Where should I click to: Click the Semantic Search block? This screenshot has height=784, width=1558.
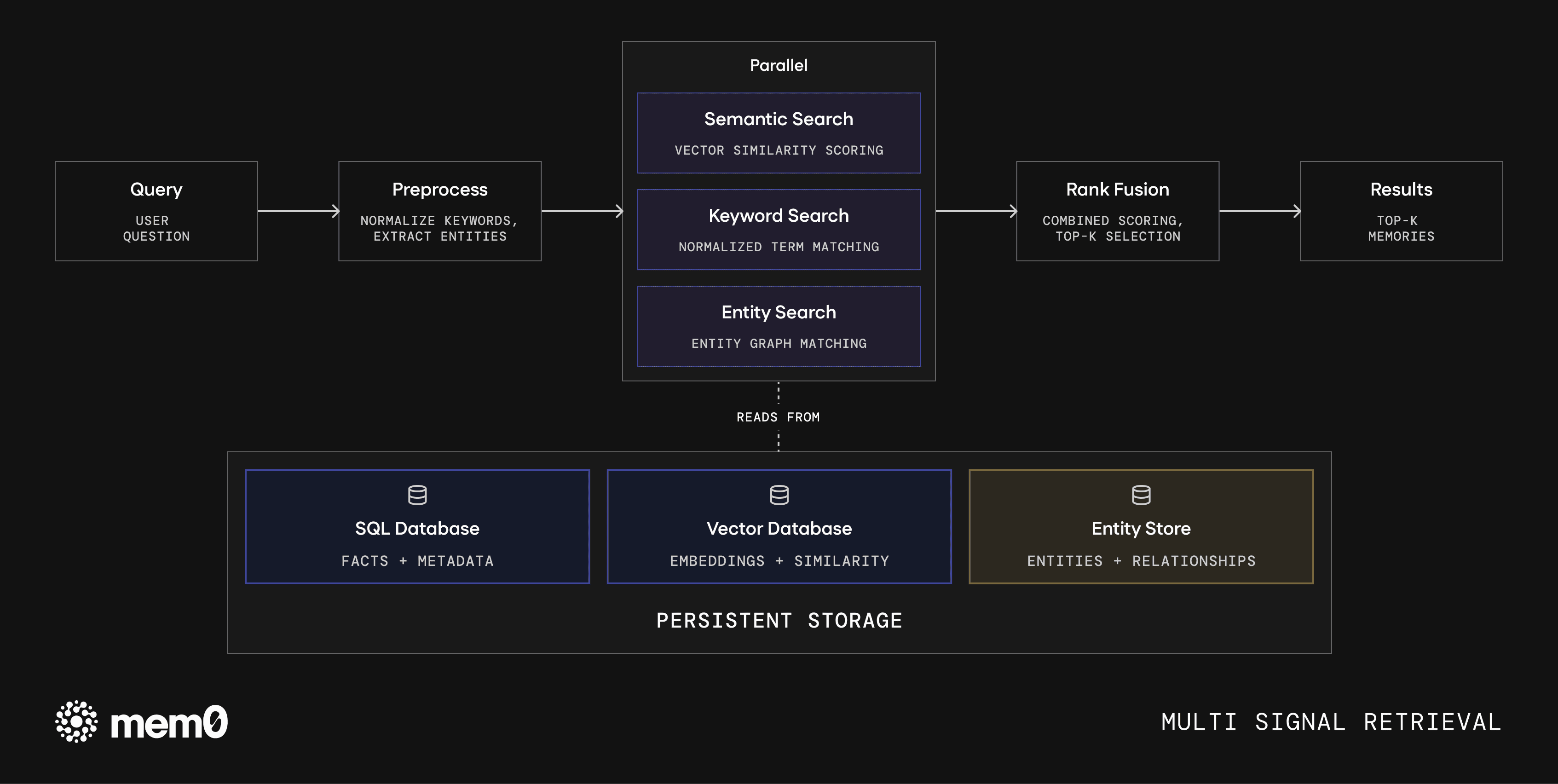779,133
